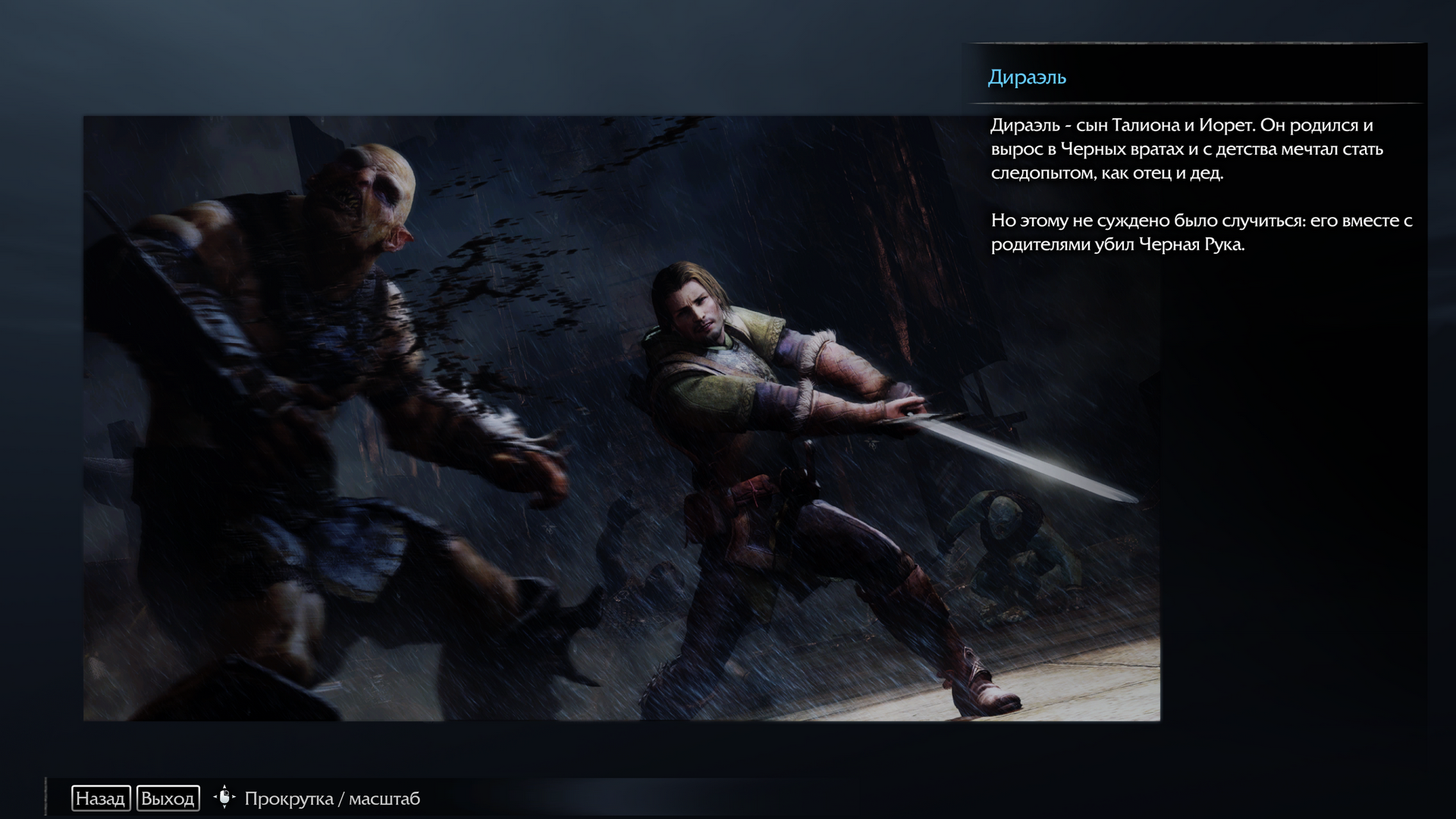This screenshot has height=819, width=1456.
Task: Select the Дираэль title header
Action: point(1027,77)
